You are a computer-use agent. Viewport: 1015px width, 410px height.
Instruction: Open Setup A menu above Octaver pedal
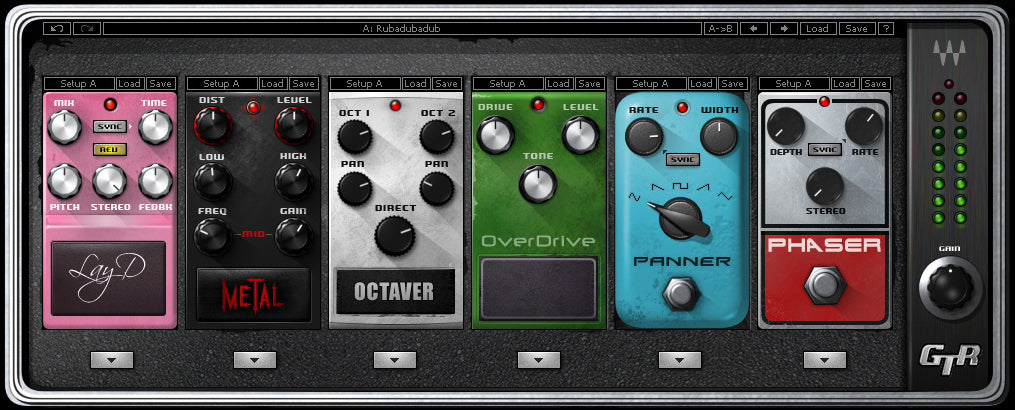(x=365, y=84)
